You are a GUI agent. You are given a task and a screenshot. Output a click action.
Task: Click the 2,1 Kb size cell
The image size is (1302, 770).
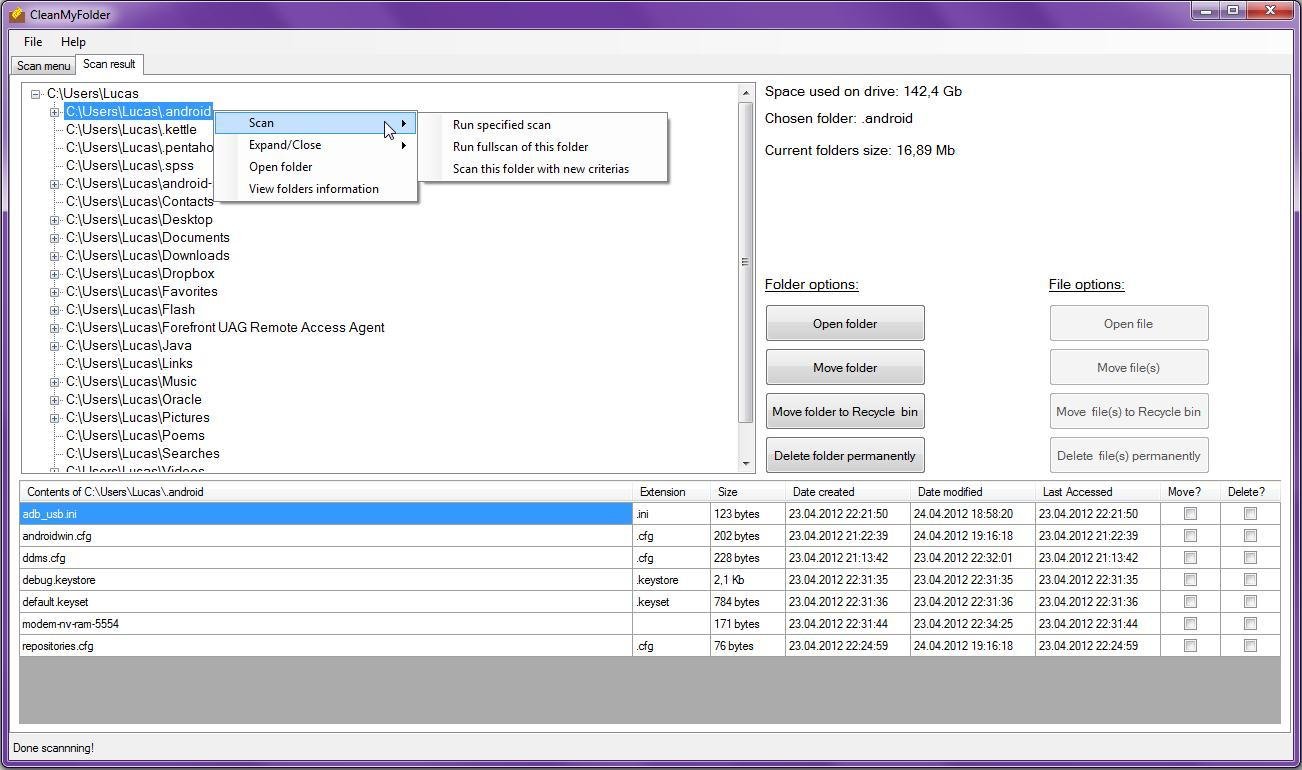tap(747, 580)
